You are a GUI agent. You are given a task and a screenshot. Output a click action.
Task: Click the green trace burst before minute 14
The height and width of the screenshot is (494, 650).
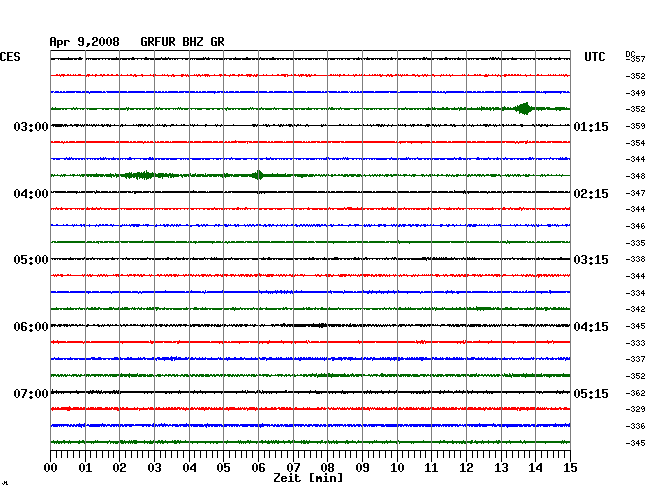click(x=524, y=109)
